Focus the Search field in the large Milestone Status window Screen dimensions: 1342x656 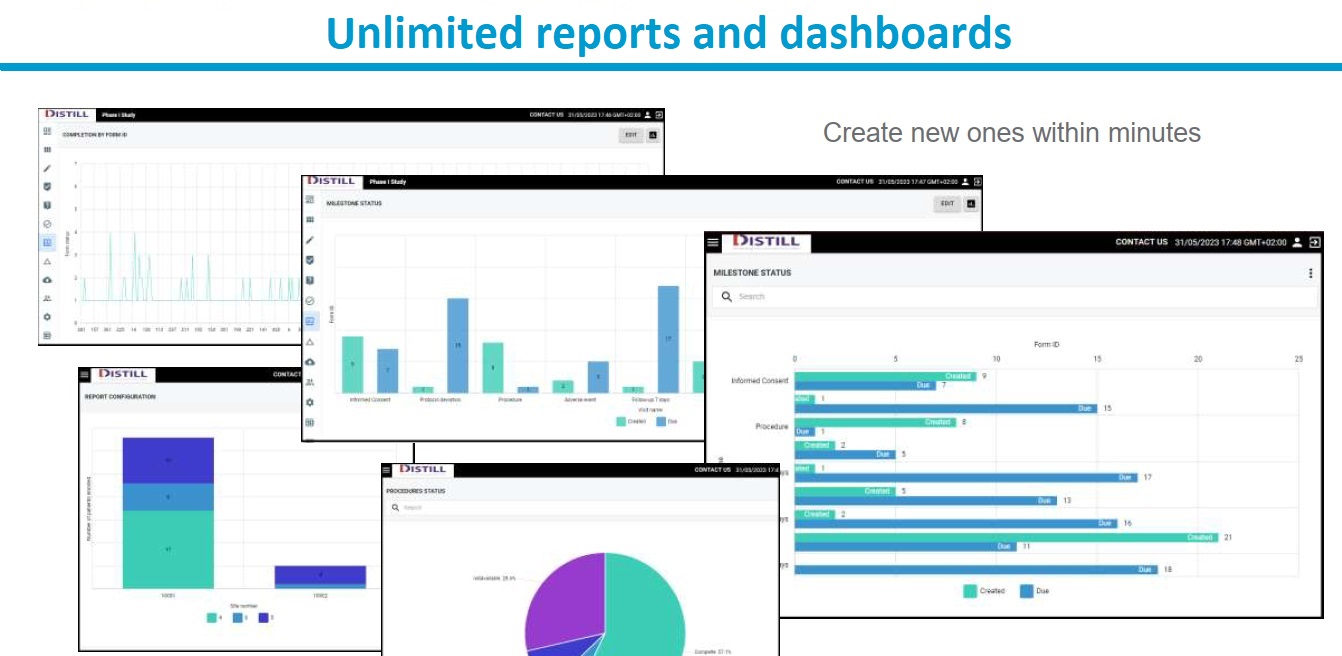pyautogui.click(x=1015, y=297)
